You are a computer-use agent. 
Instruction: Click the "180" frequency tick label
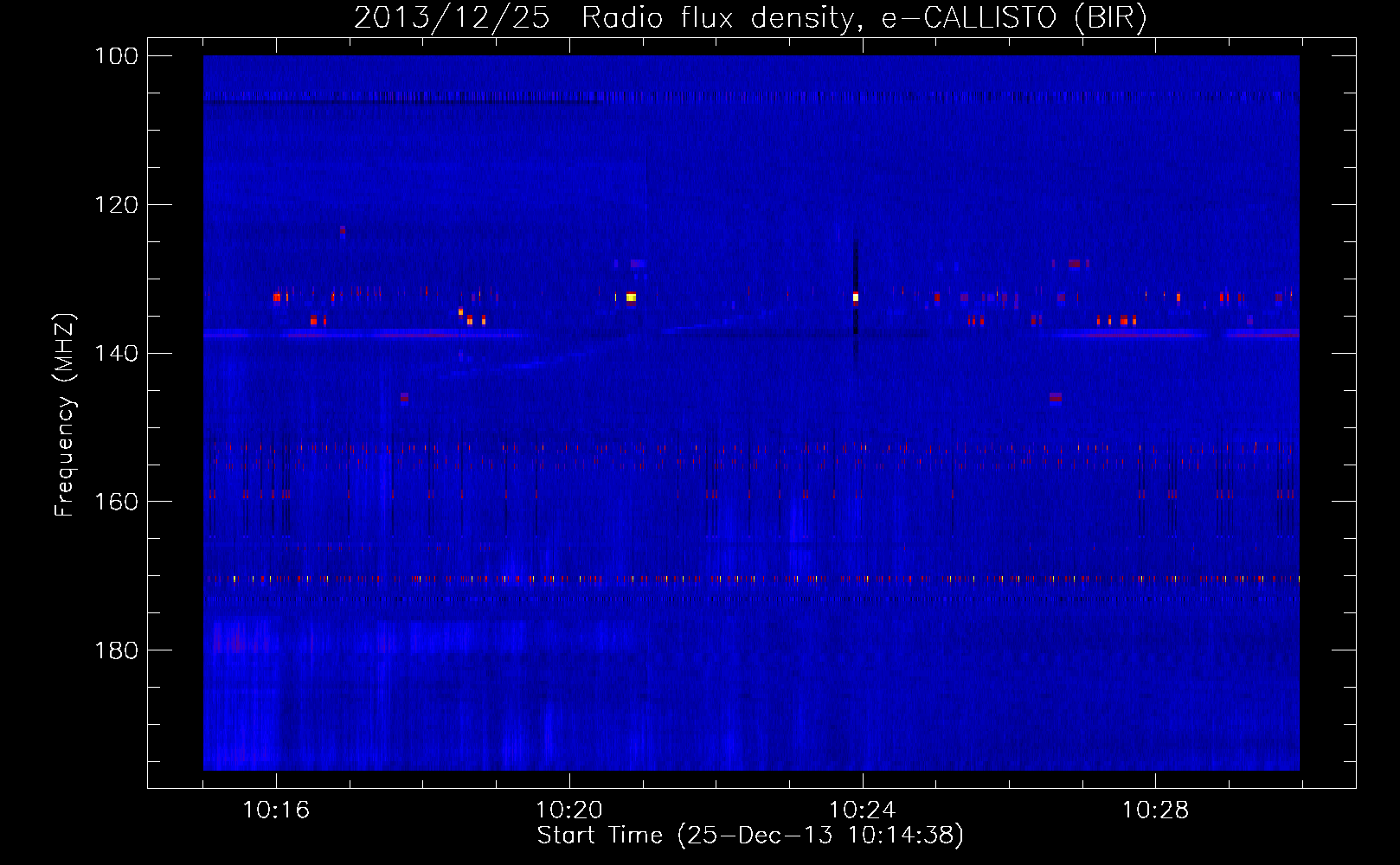click(117, 650)
